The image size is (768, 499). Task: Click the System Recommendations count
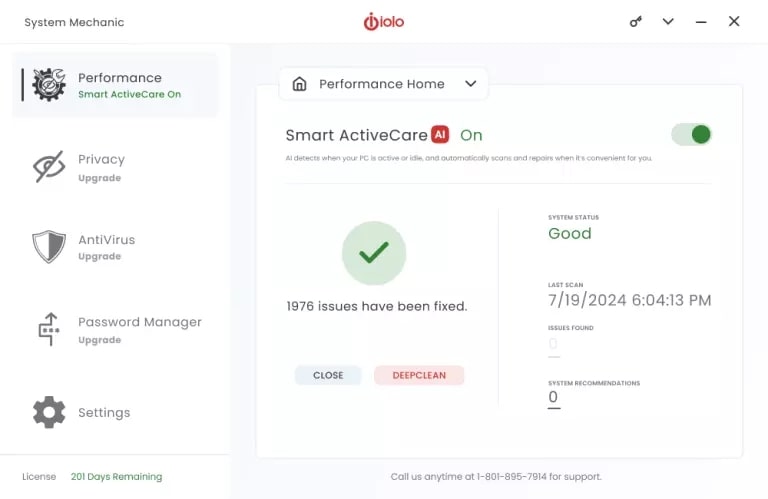pos(553,398)
